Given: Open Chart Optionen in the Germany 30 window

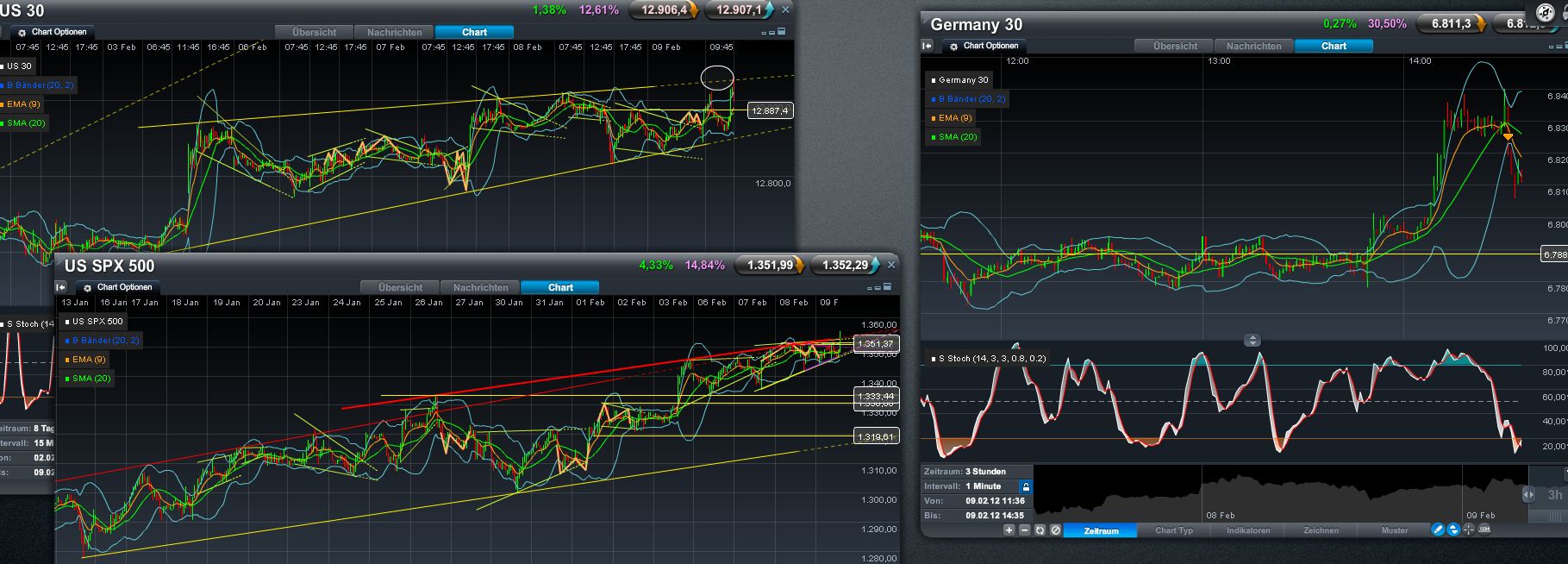Looking at the screenshot, I should click(x=984, y=46).
